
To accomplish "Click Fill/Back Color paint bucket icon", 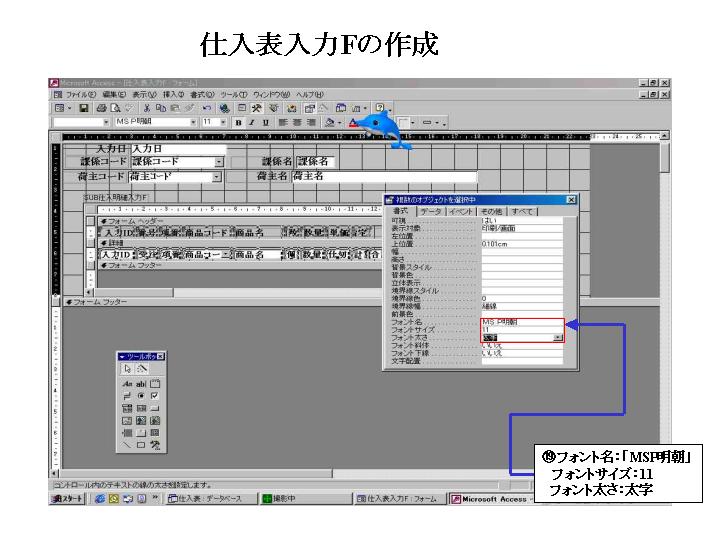I will tap(330, 123).
